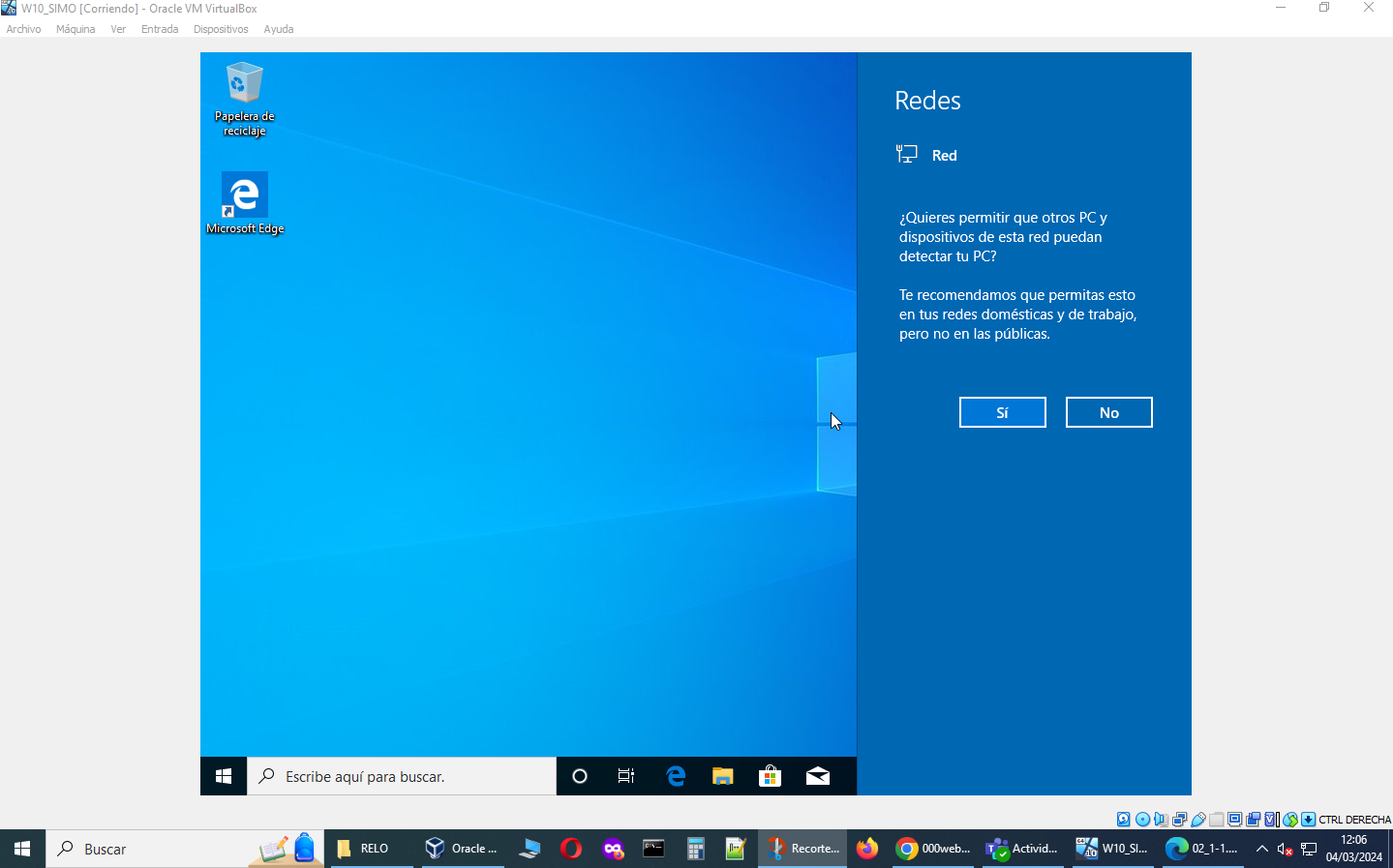Launch File Explorer from guest taskbar
This screenshot has width=1393, height=868.
(722, 776)
